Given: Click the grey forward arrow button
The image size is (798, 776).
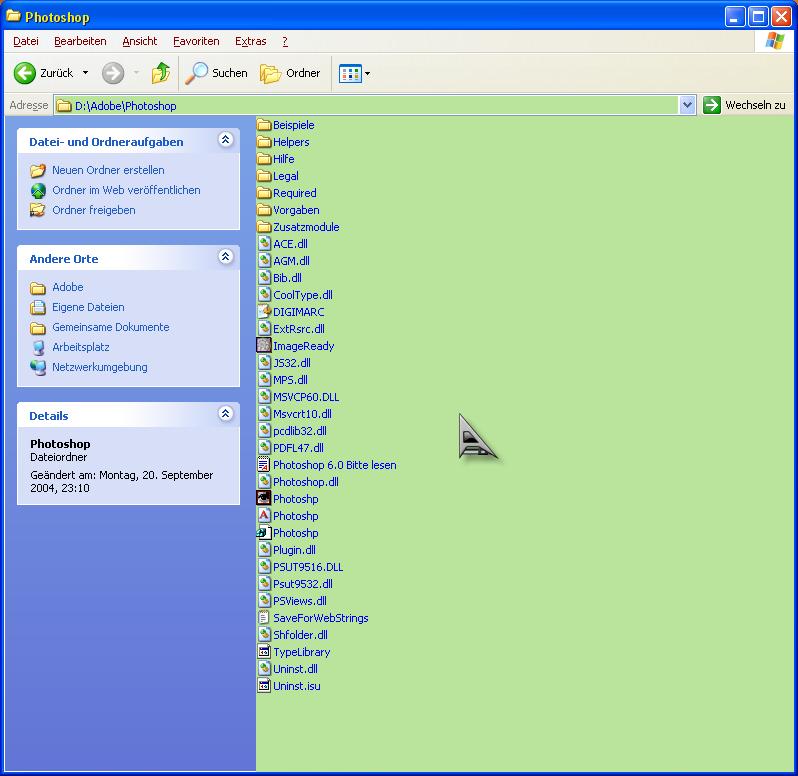Looking at the screenshot, I should coord(113,73).
